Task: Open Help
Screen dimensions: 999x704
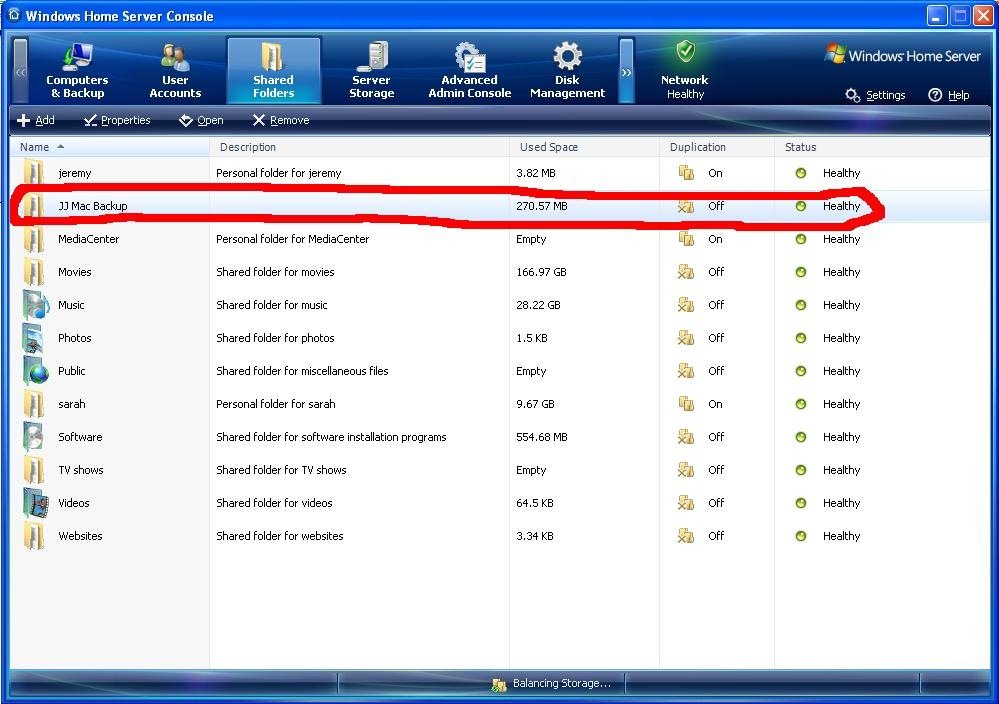Action: (x=949, y=95)
